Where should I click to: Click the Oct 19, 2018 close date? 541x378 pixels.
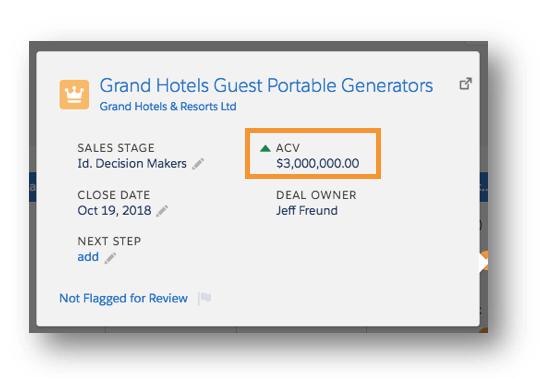tap(114, 210)
